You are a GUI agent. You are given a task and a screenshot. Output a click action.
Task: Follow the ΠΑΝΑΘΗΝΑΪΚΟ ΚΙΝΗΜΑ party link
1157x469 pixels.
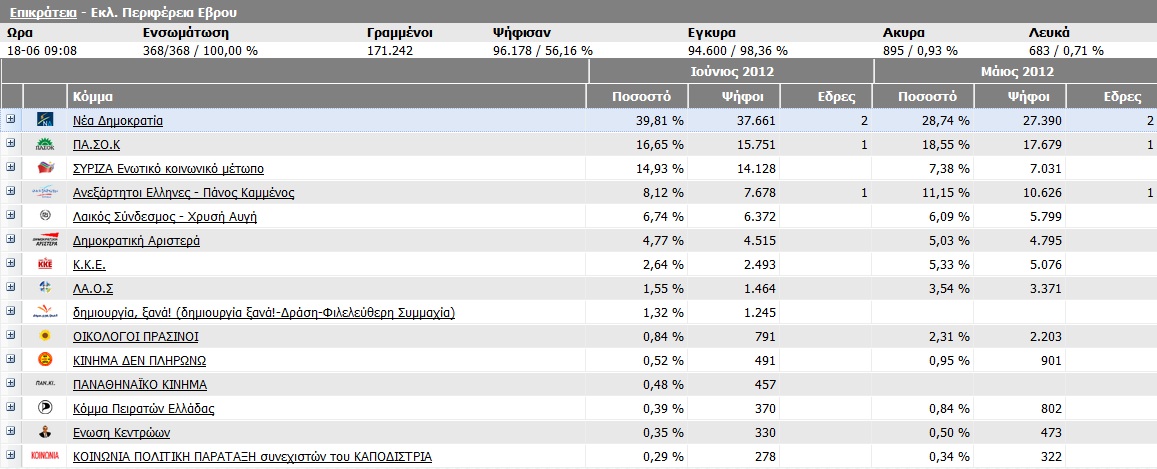pos(140,384)
